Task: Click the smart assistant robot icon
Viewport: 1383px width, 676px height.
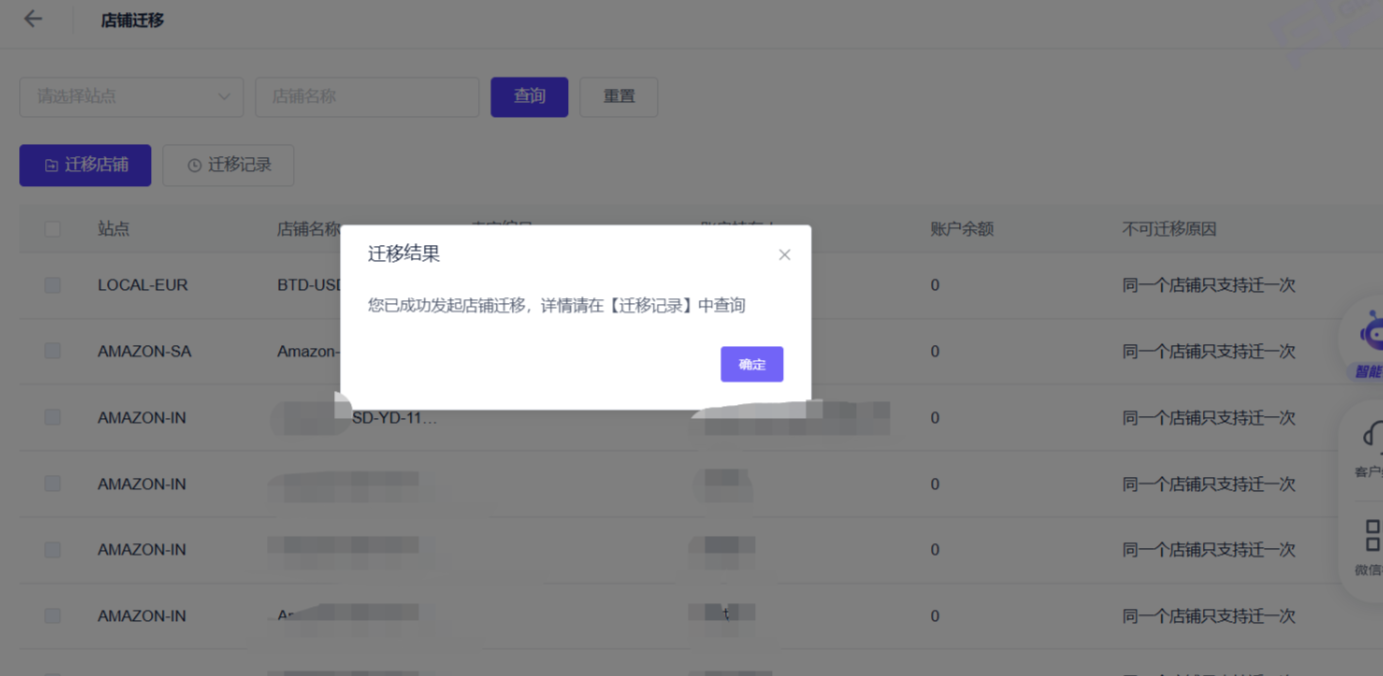Action: 1371,333
